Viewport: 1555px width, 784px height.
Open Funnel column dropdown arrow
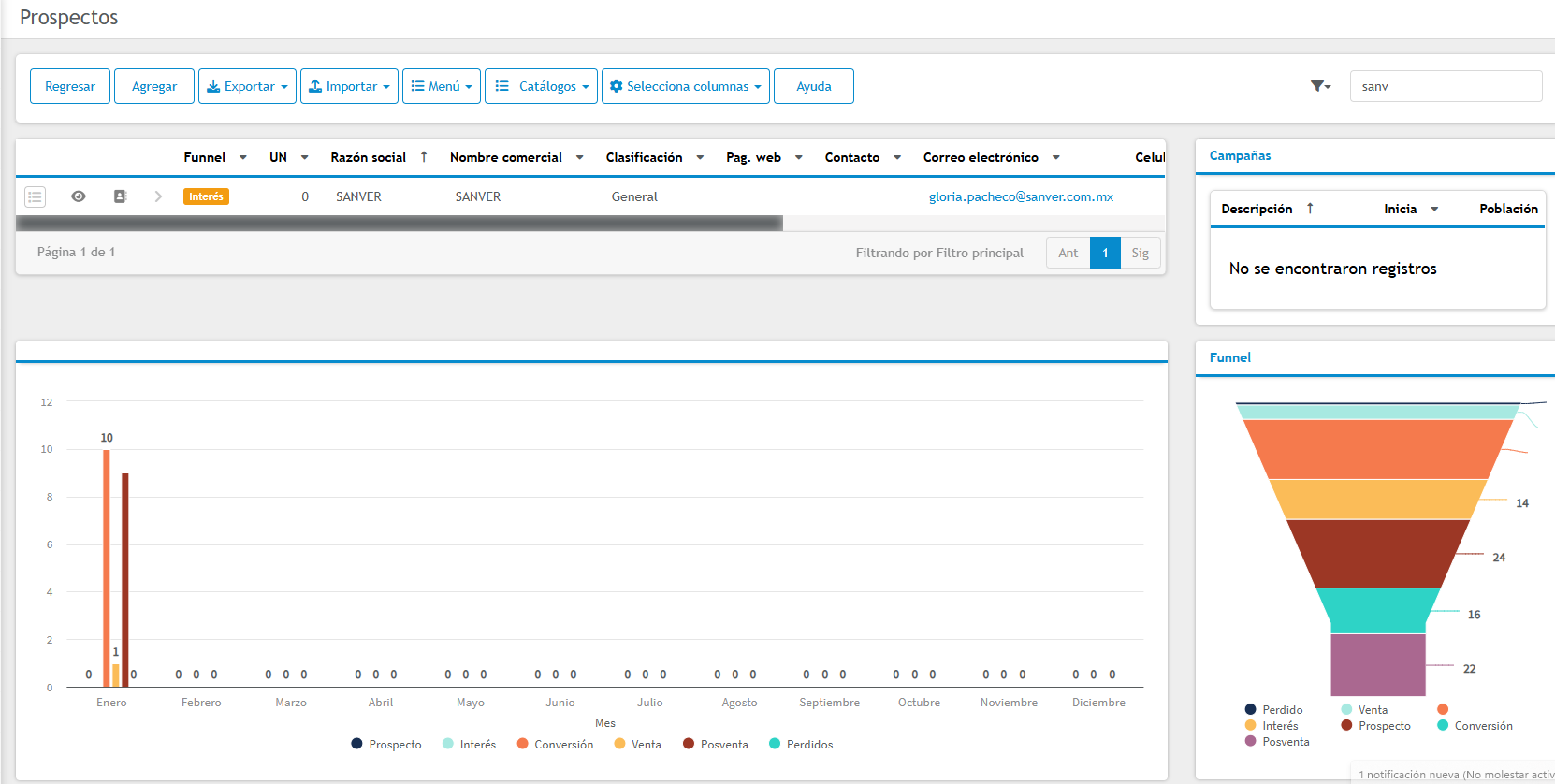pyautogui.click(x=243, y=157)
